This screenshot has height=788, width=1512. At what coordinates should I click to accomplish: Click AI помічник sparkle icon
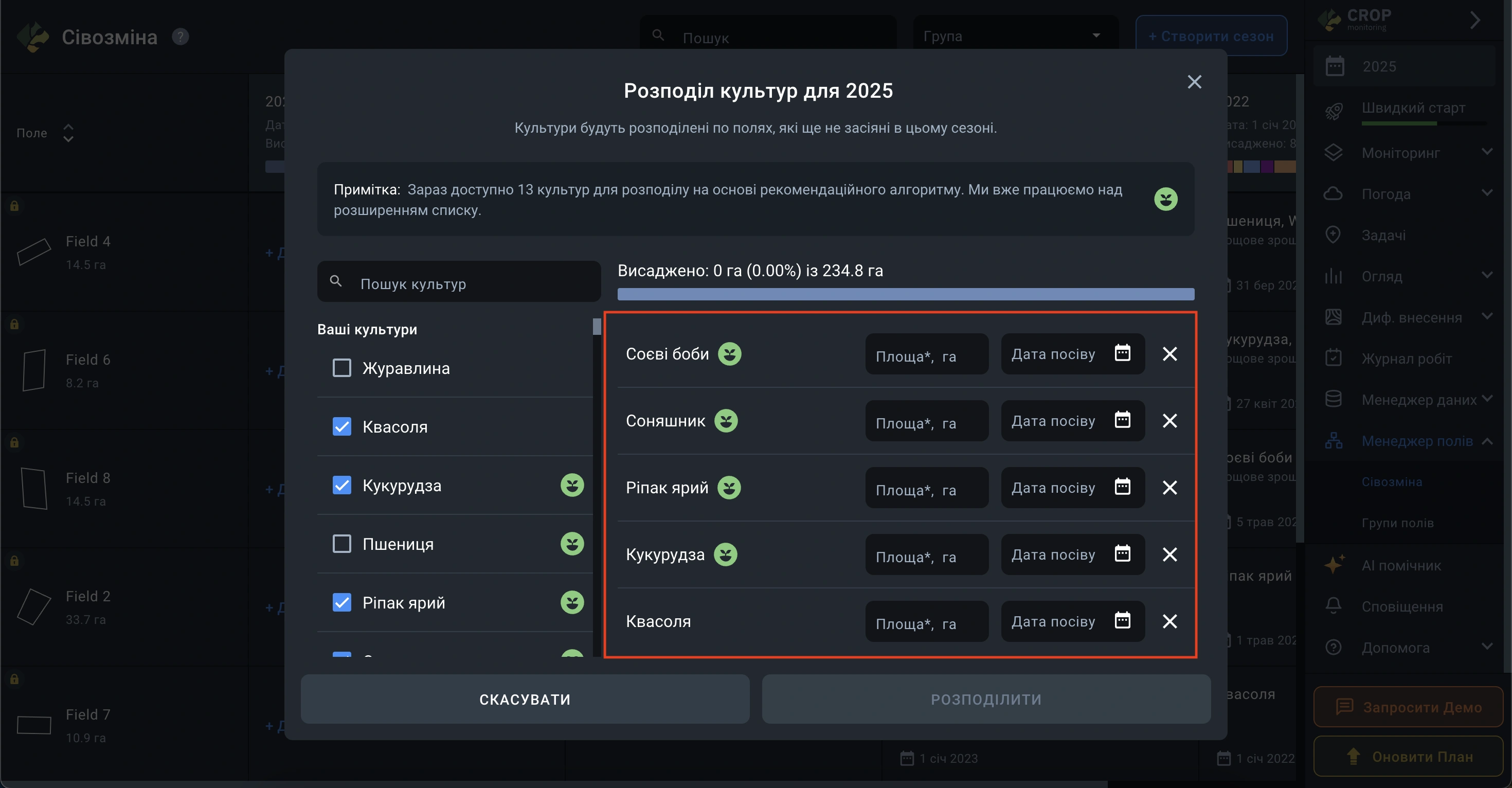pyautogui.click(x=1334, y=565)
